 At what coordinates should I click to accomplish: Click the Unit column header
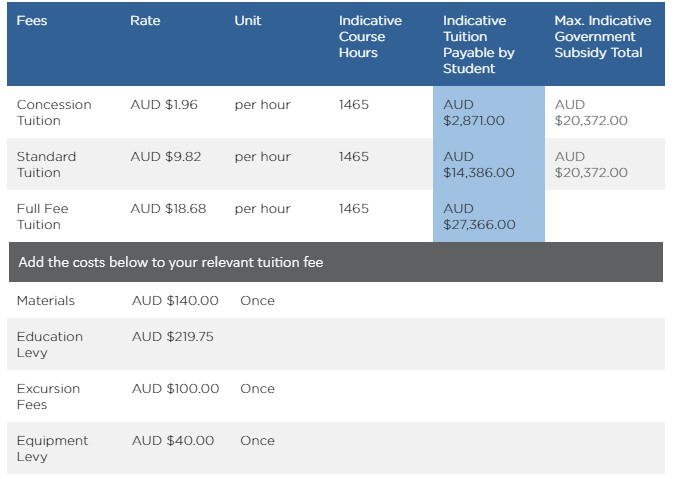(248, 21)
